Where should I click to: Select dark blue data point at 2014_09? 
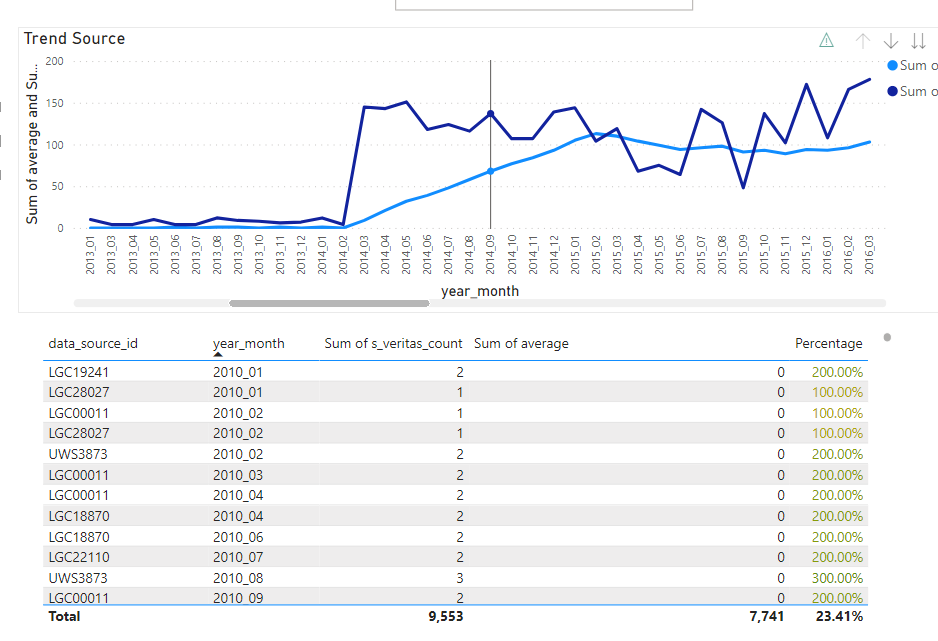pyautogui.click(x=491, y=114)
